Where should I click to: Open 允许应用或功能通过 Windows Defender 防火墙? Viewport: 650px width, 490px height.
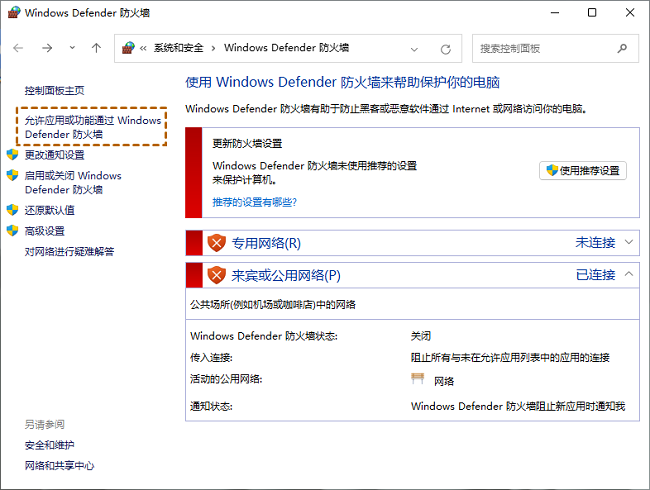pos(92,127)
